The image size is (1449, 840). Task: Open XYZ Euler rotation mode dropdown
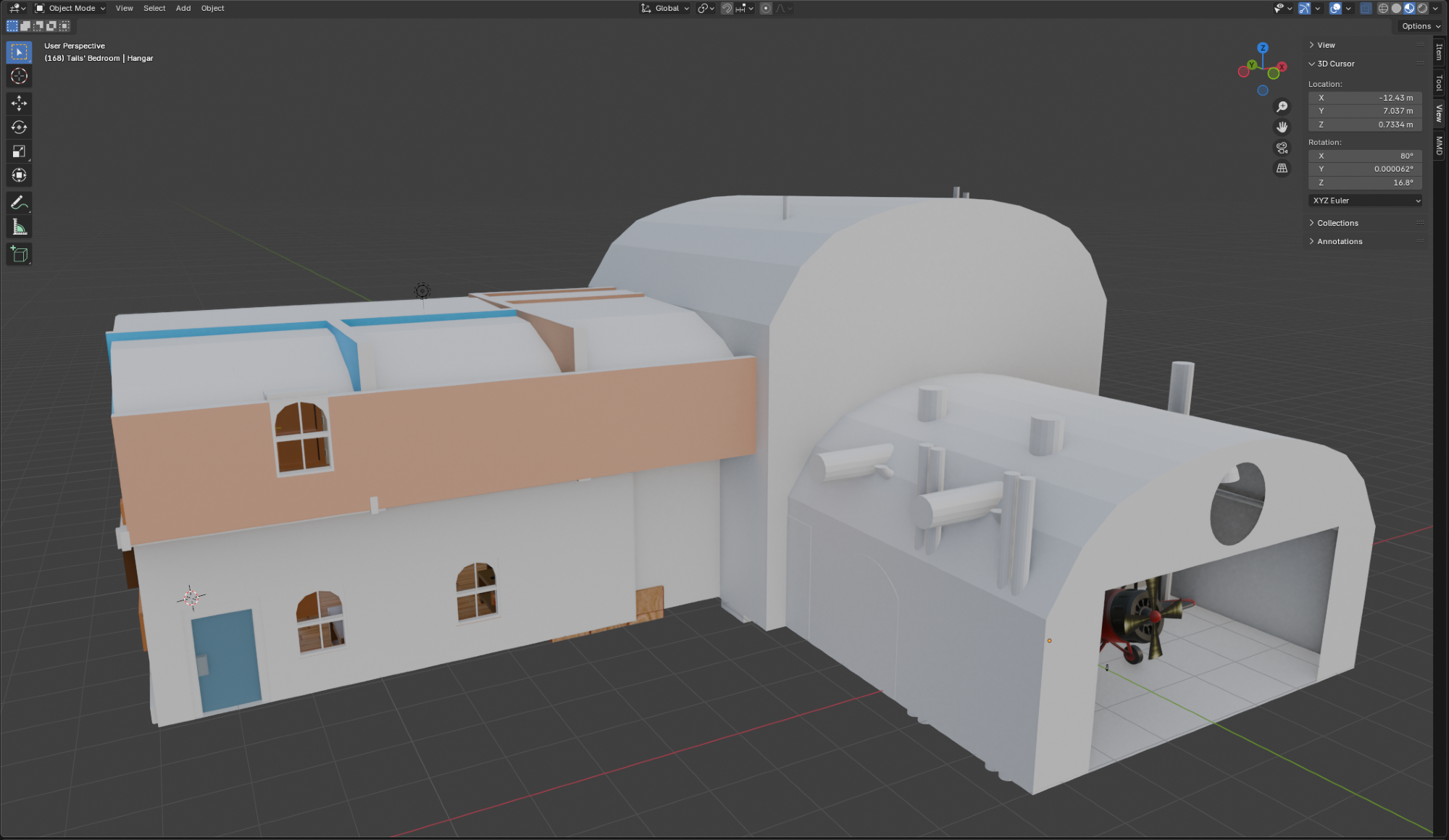[x=1365, y=201]
